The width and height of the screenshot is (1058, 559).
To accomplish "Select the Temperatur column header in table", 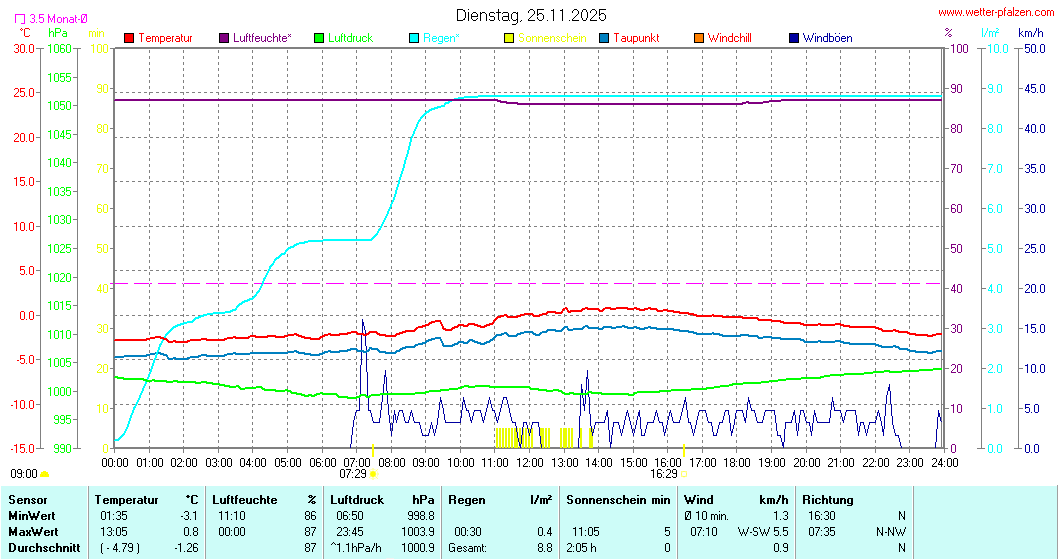I will (127, 499).
